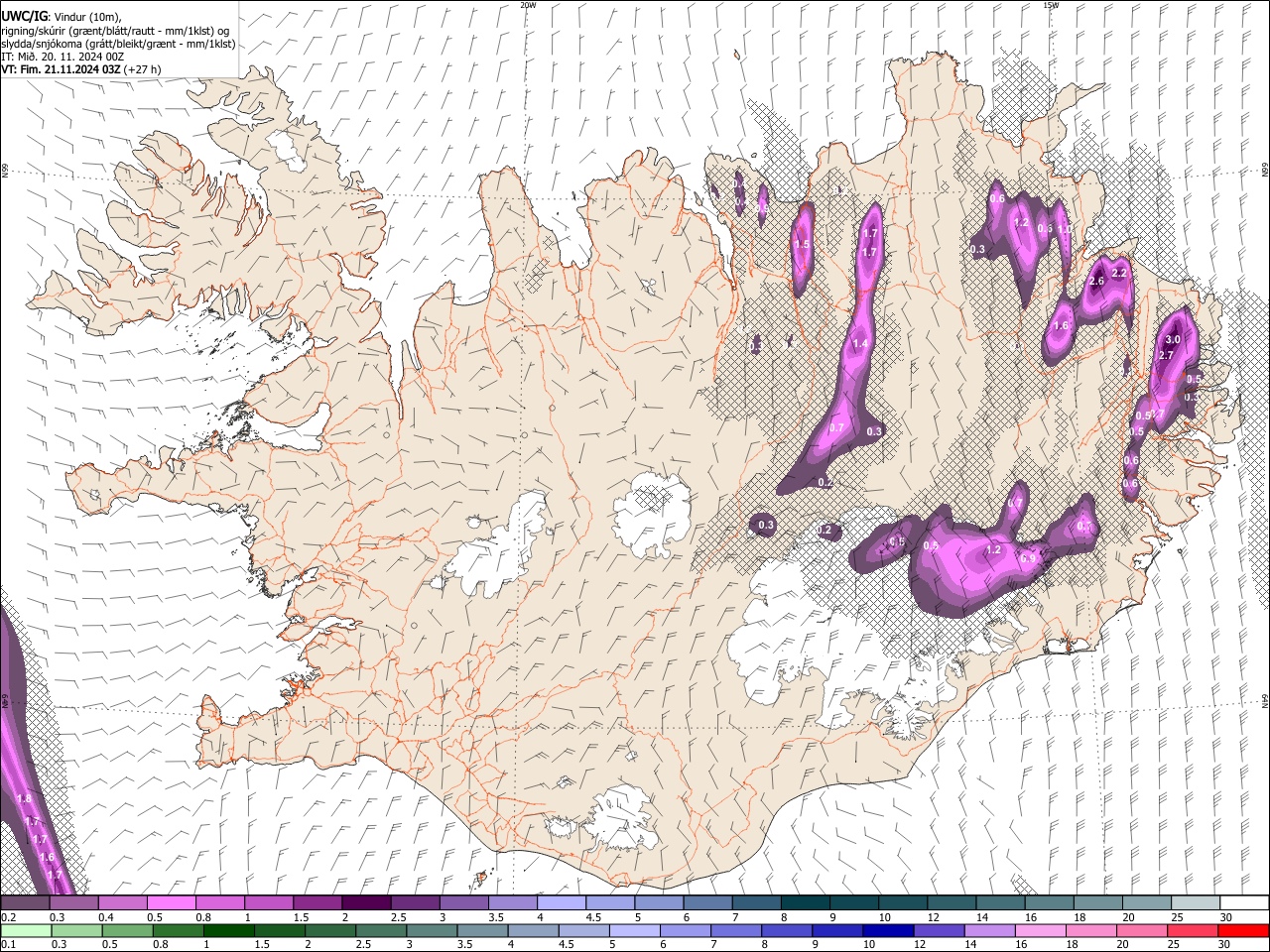Viewport: 1270px width, 952px height.
Task: Click the bright pink swatch between 0.5 and 0.8
Action: click(x=171, y=903)
